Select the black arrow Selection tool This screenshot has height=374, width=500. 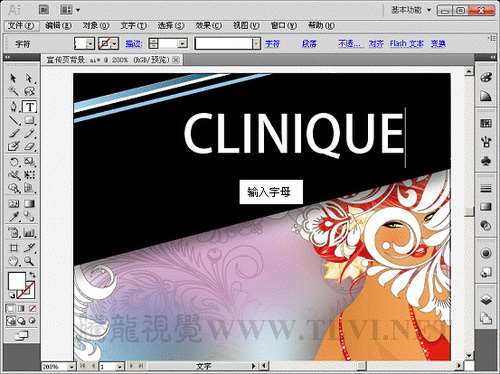click(13, 78)
